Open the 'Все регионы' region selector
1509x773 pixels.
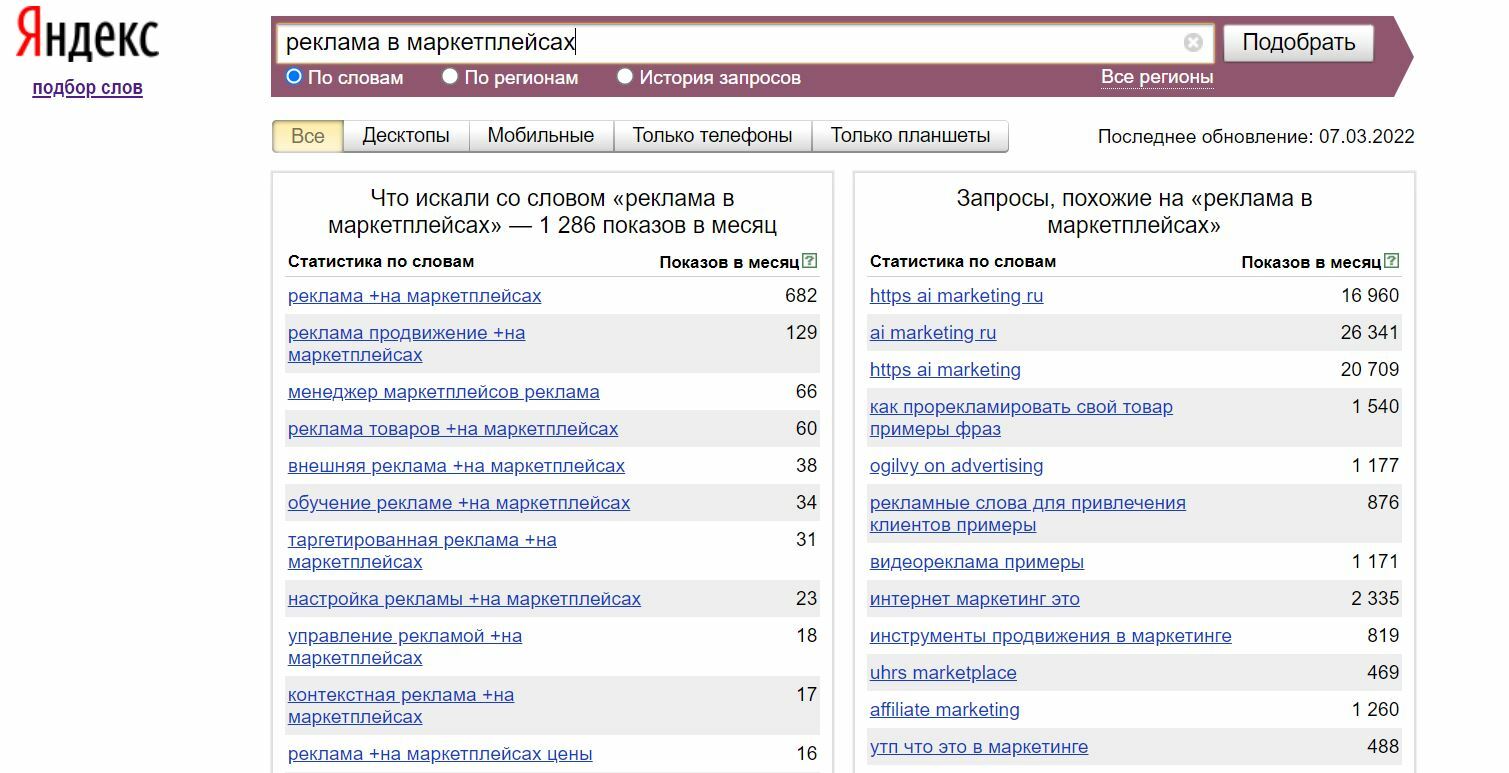1157,77
